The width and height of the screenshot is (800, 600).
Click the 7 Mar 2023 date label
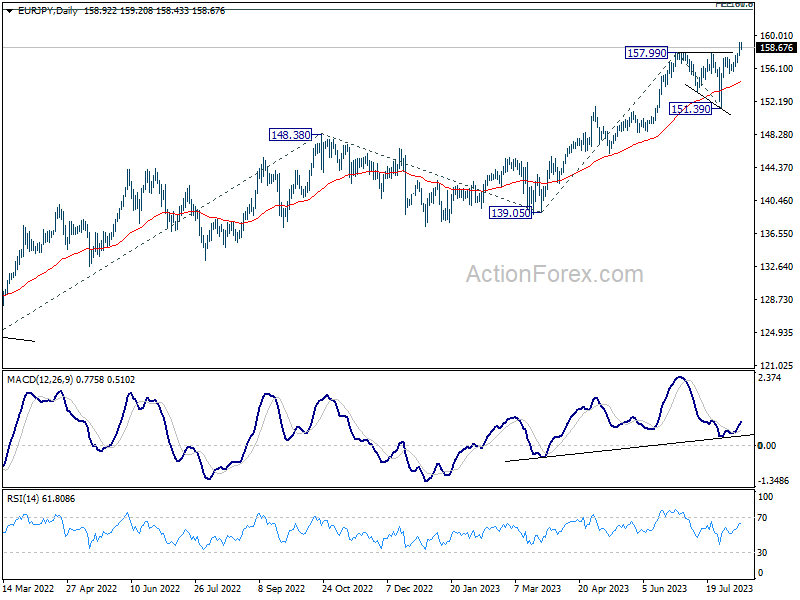point(537,589)
